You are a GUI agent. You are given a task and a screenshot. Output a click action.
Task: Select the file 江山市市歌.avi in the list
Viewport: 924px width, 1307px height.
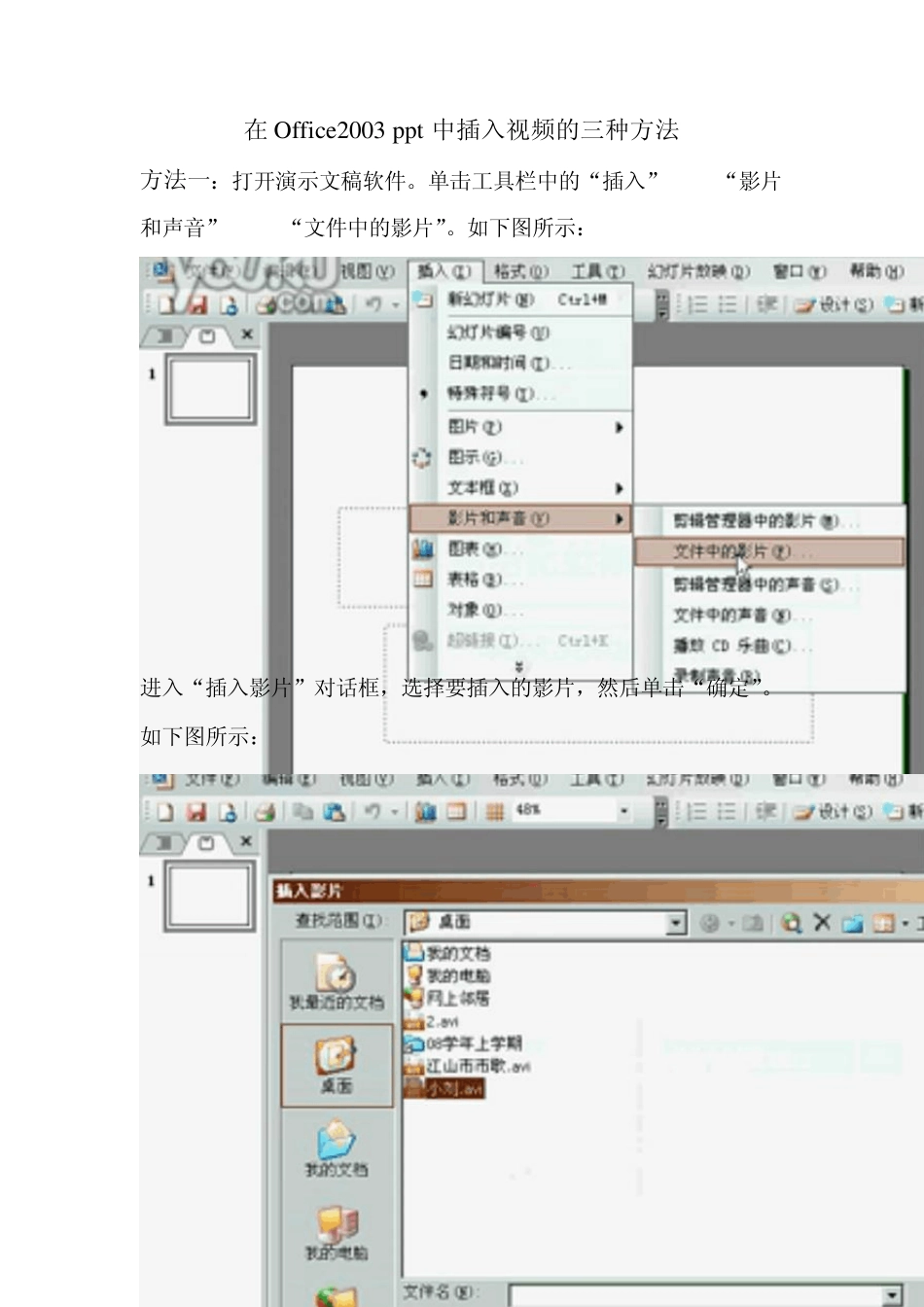click(x=467, y=1067)
